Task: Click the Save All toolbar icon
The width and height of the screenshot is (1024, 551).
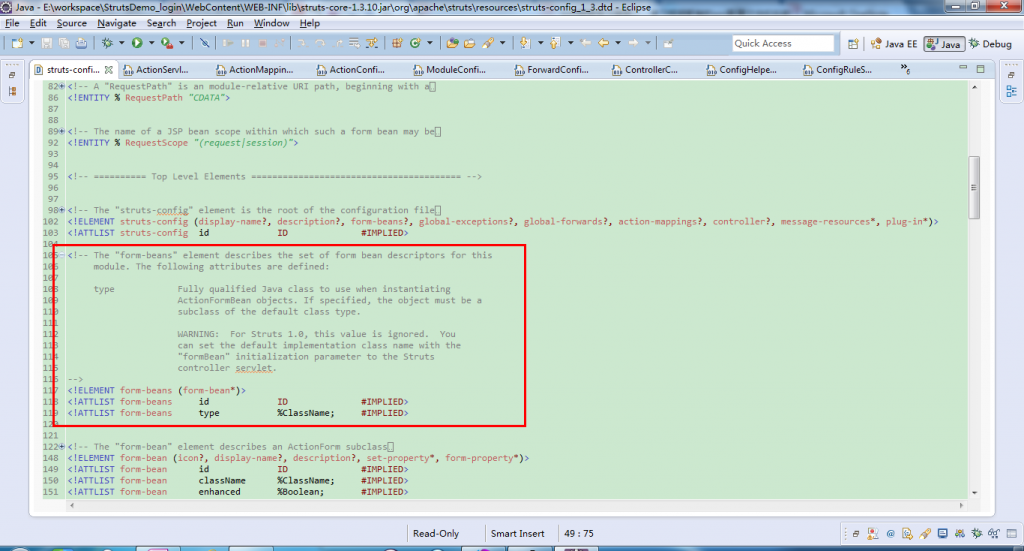Action: coord(63,43)
